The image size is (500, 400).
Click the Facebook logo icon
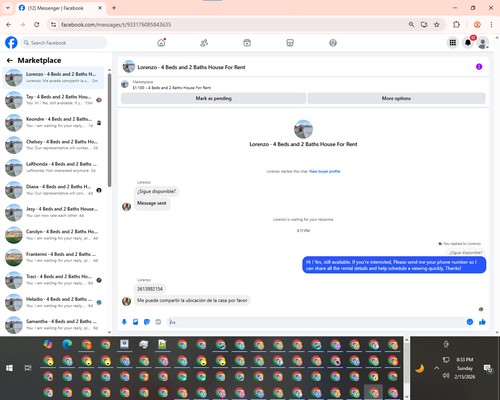11,43
